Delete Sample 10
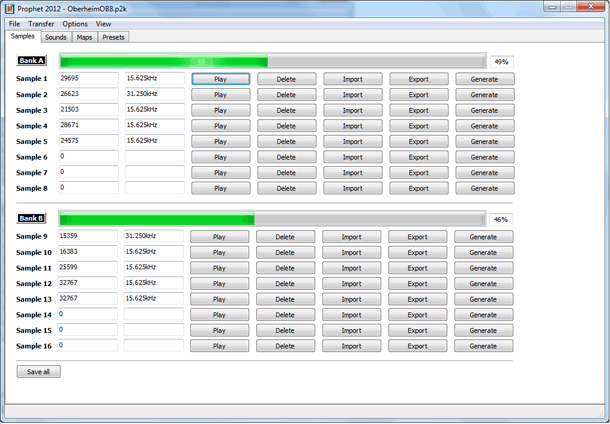Viewport: 610px width, 424px height. pyautogui.click(x=286, y=252)
